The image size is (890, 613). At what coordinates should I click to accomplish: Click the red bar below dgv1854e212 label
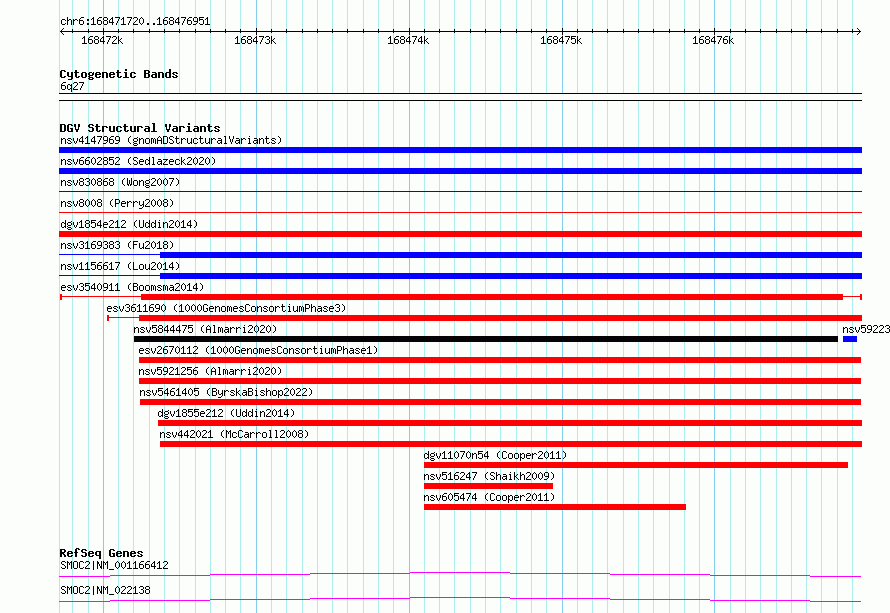[x=460, y=234]
